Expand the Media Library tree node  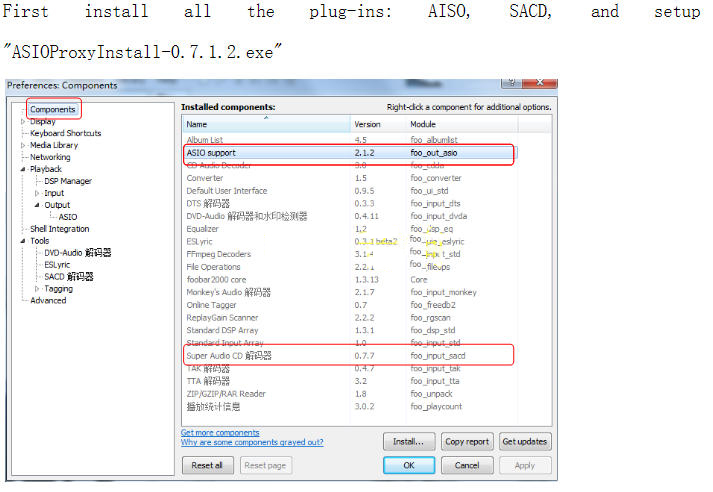22,145
